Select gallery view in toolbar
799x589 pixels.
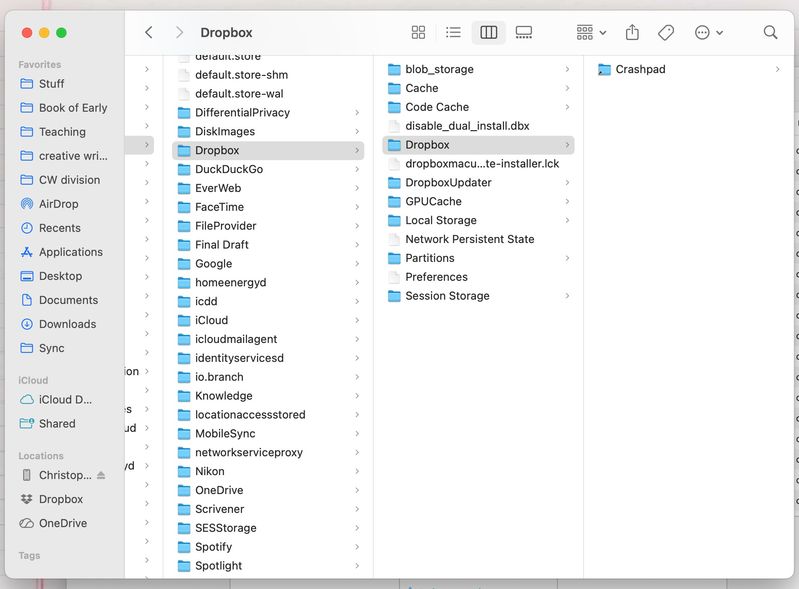click(524, 32)
